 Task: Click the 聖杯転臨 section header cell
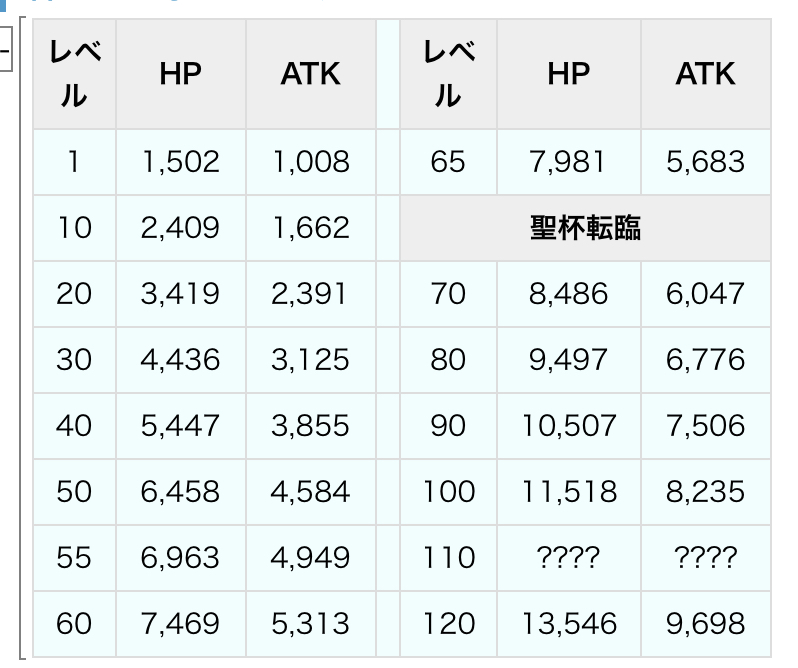coord(585,228)
